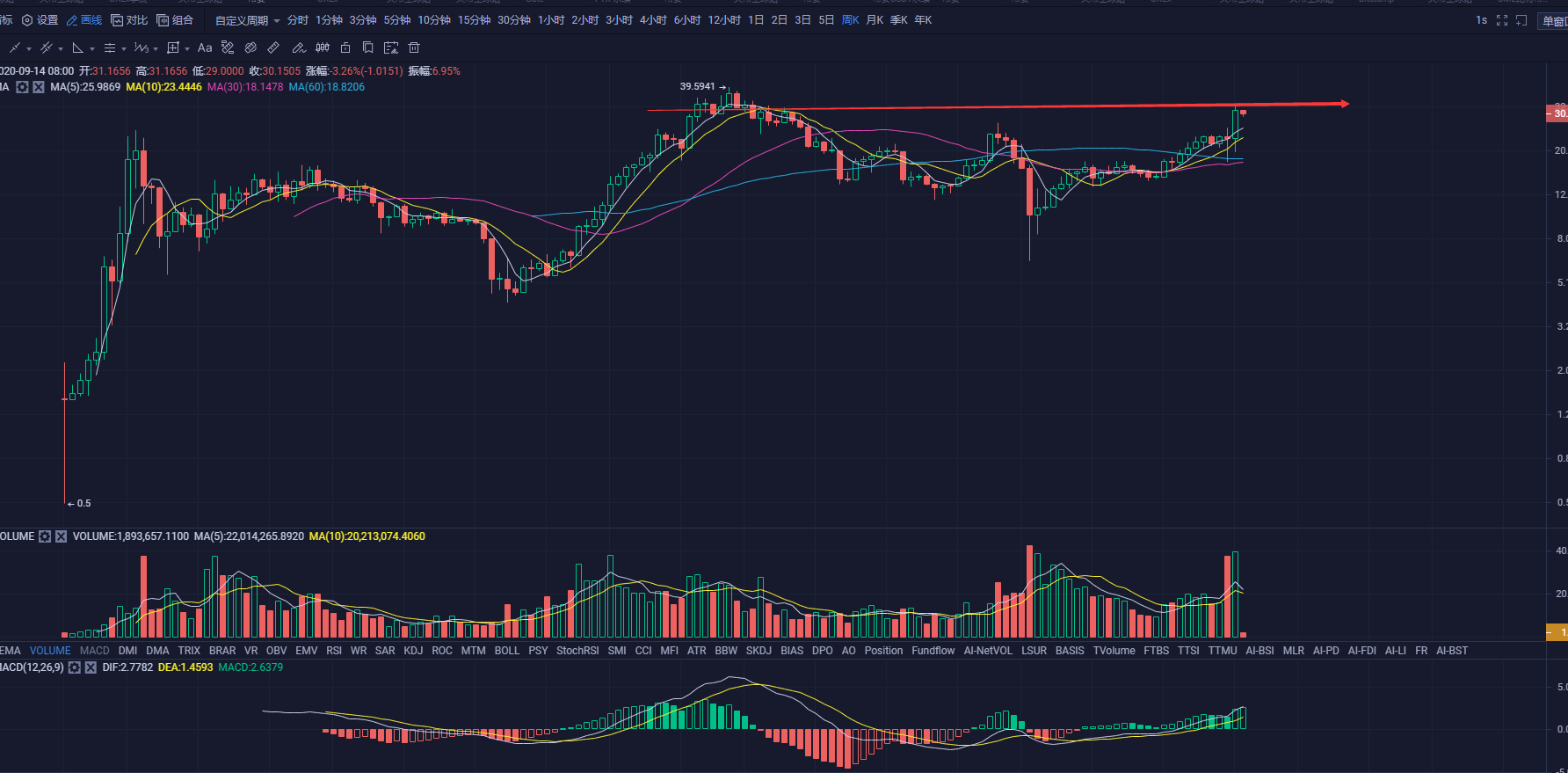Select the freehand brush drawing tool

(298, 47)
